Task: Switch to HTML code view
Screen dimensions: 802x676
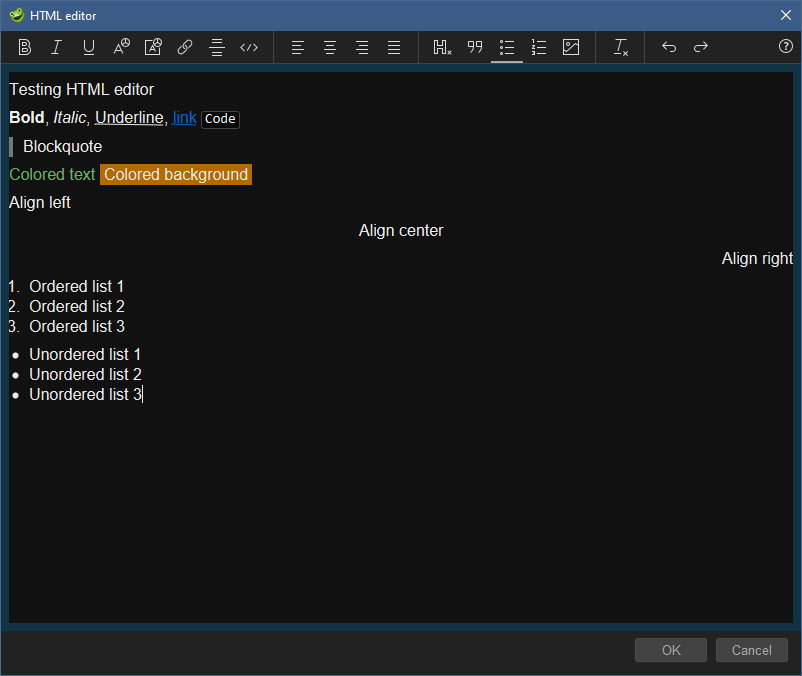Action: pyautogui.click(x=249, y=47)
